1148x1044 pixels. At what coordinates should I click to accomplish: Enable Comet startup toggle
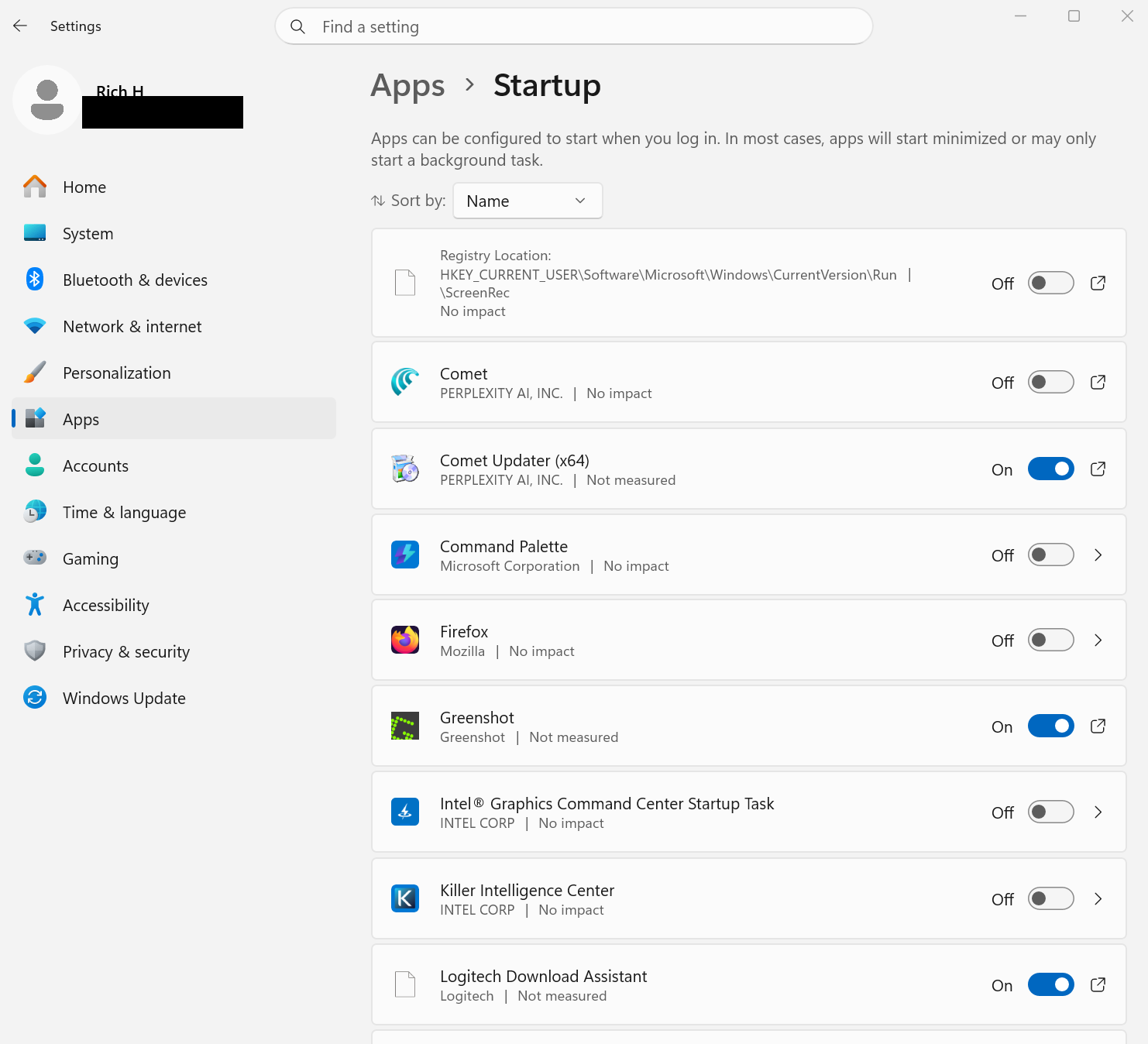coord(1051,382)
